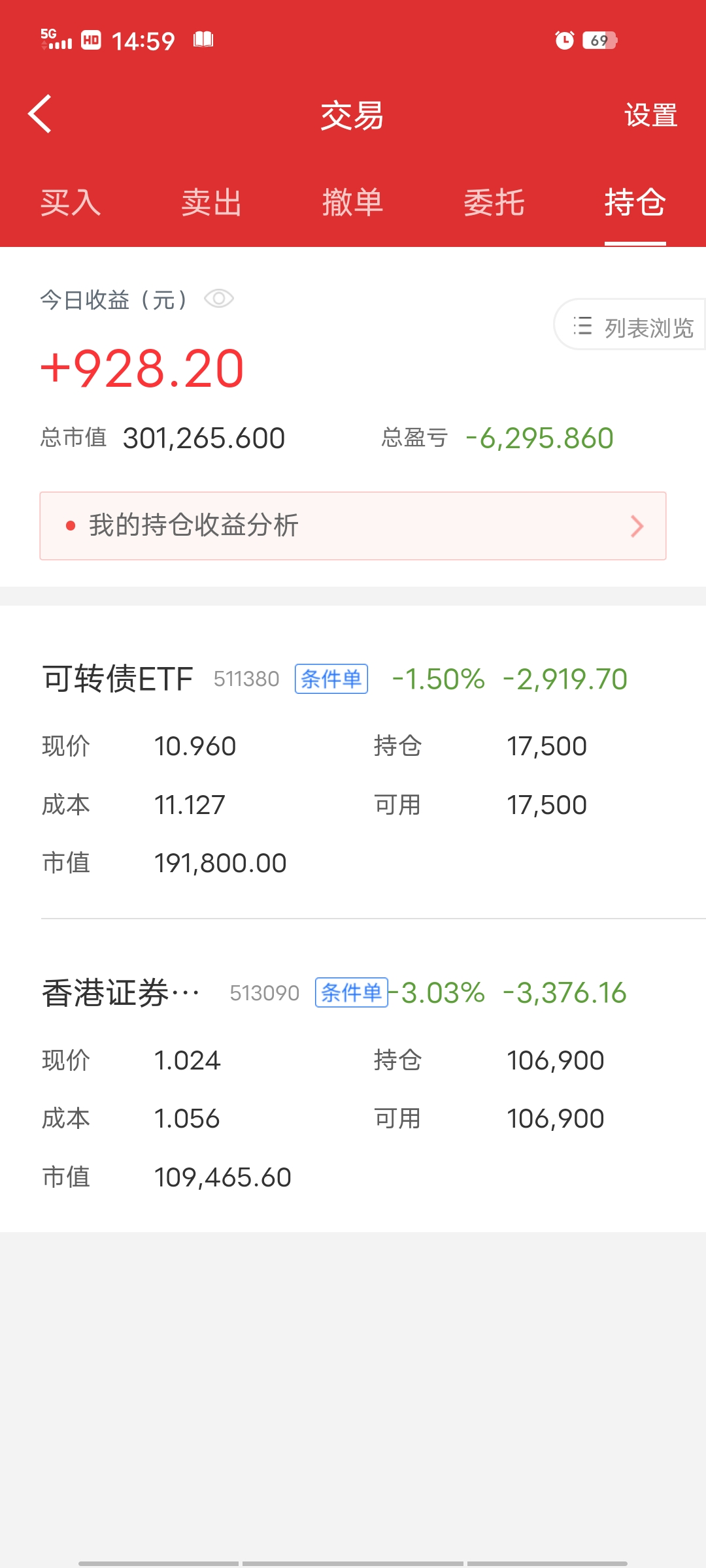Tap the 5G signal strength icon

[56, 40]
